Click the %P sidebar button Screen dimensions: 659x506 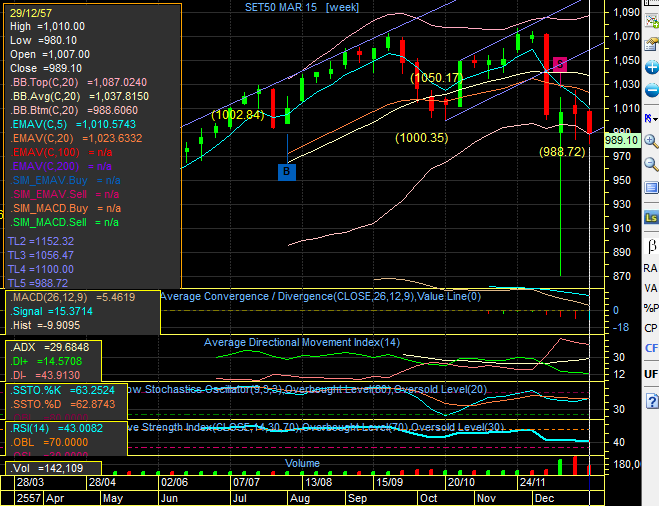coord(651,308)
